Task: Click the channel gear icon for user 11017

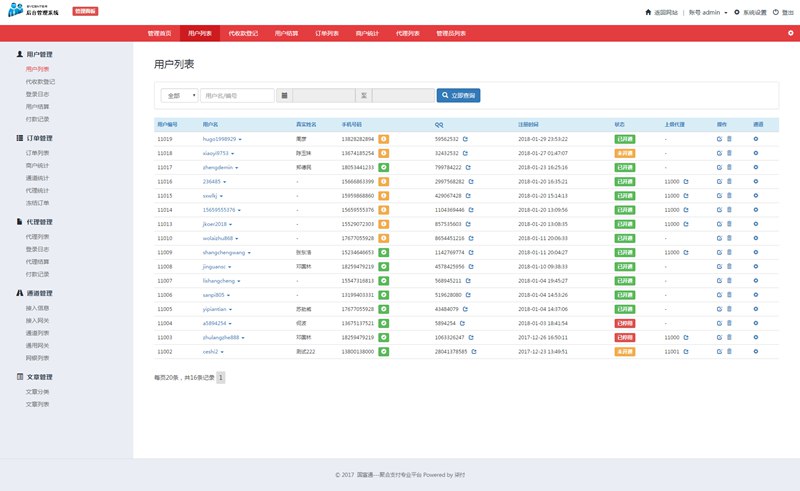Action: [756, 167]
